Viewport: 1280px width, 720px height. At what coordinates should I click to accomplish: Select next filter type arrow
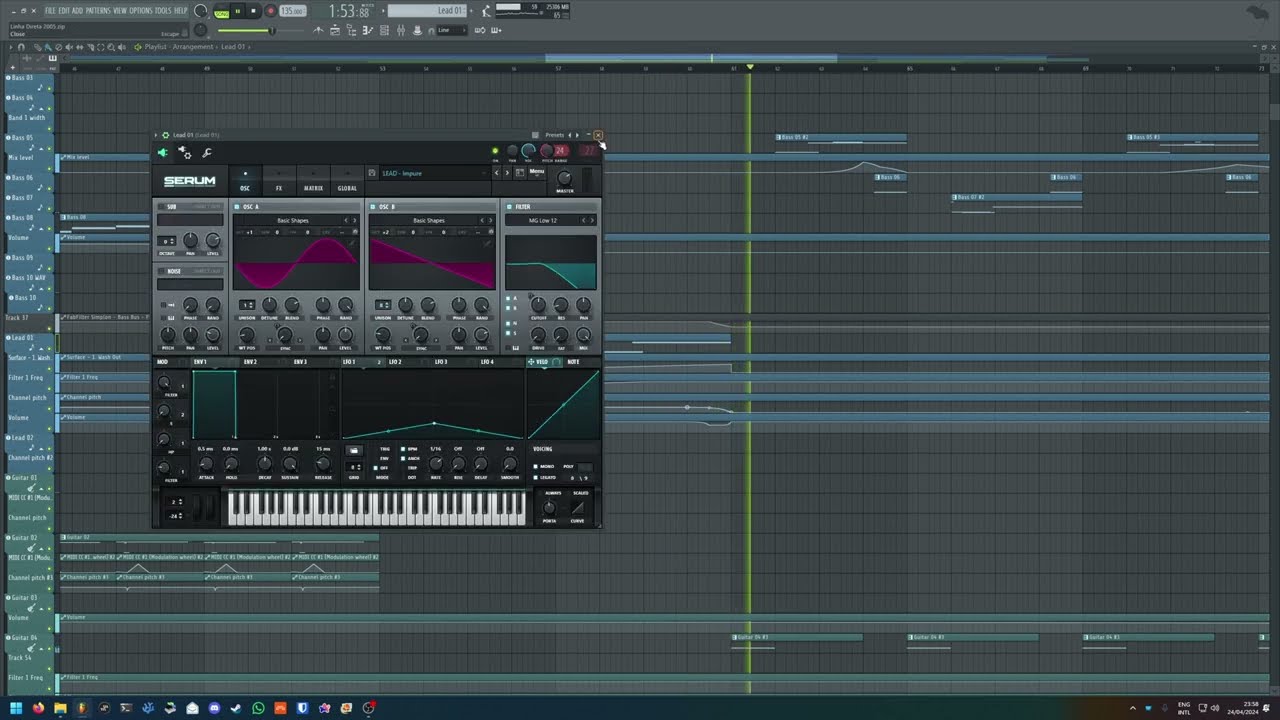point(592,220)
